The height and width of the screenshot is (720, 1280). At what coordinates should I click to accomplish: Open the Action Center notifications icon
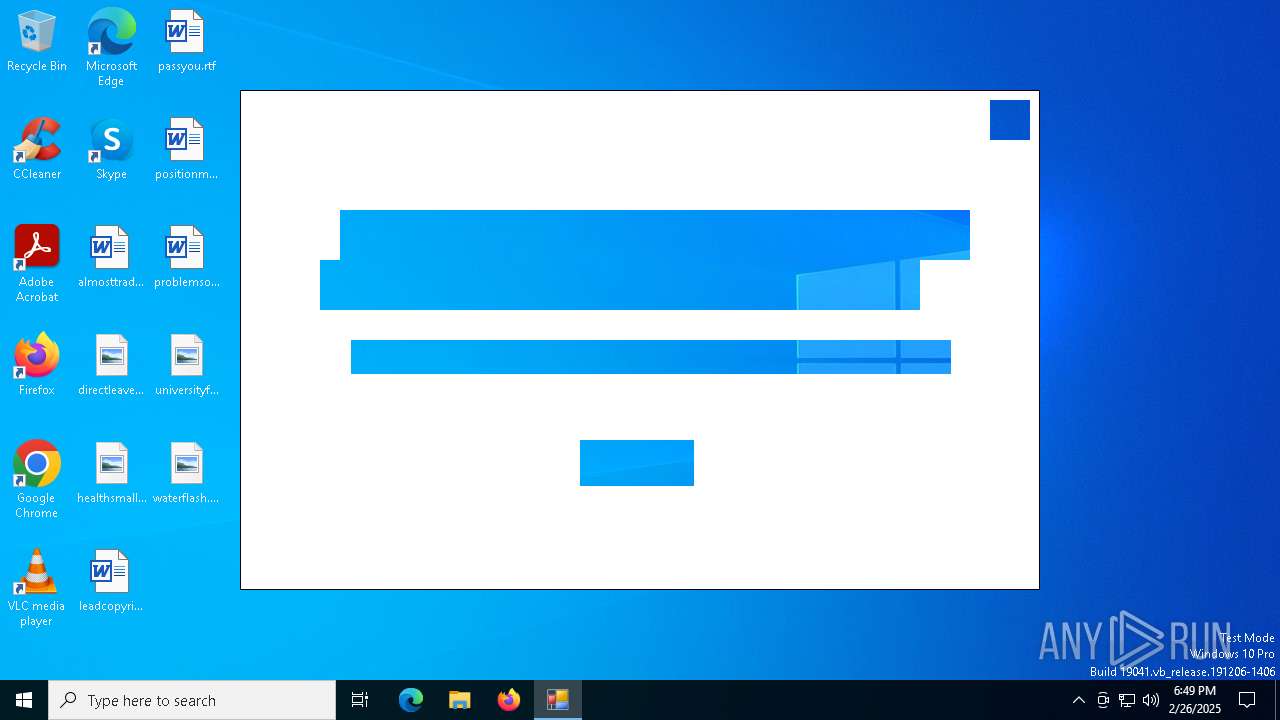tap(1247, 700)
